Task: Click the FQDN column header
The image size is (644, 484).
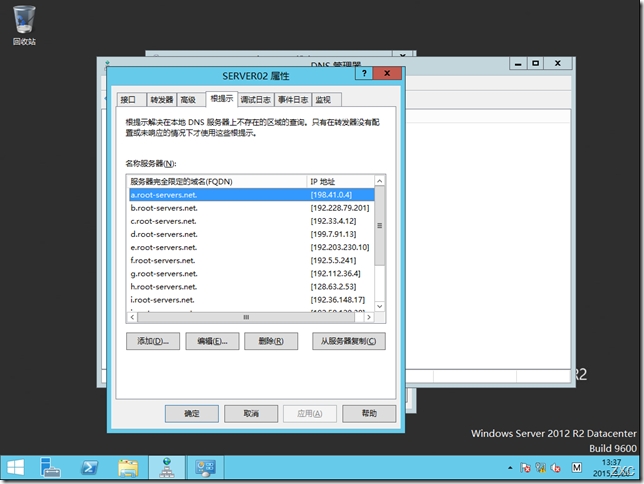Action: pos(216,181)
